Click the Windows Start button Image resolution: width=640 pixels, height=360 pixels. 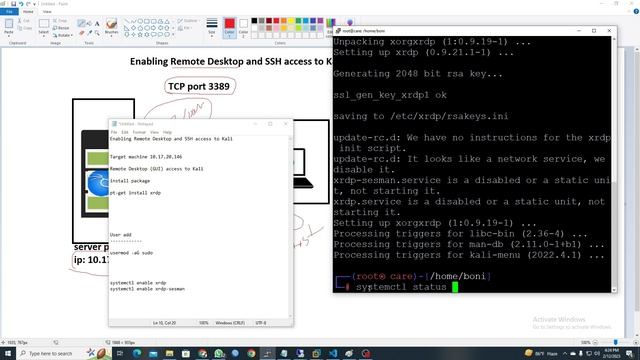7,353
